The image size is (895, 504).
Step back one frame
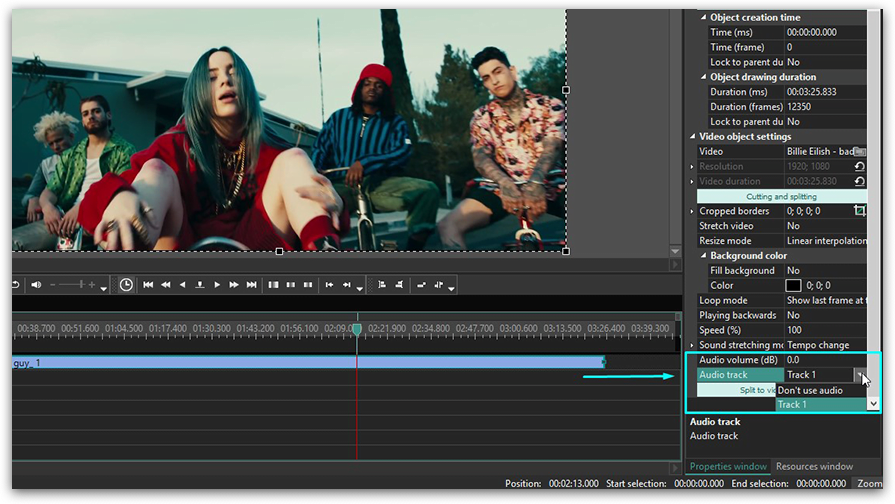click(x=183, y=285)
